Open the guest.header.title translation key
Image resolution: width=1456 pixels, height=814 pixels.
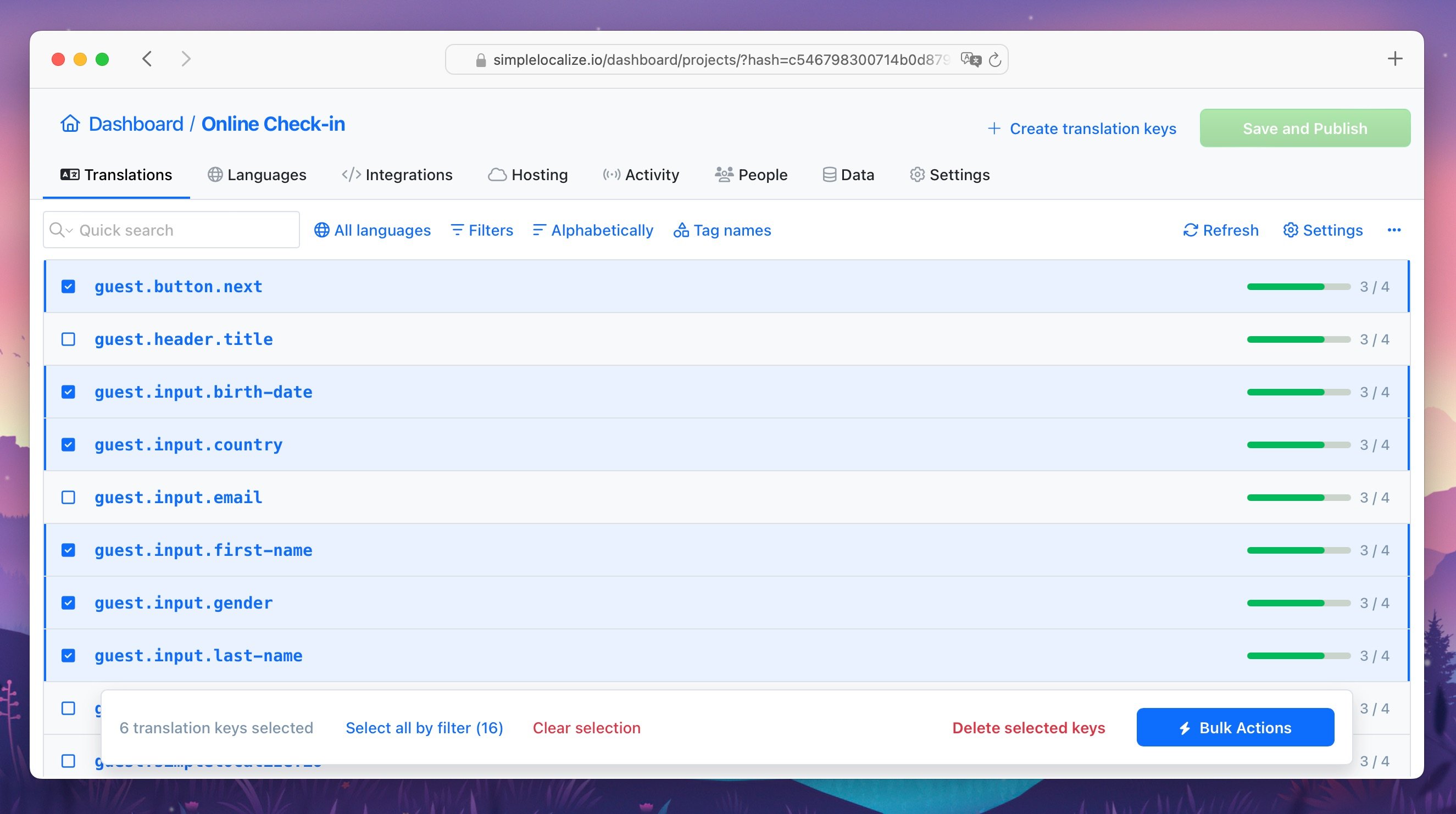(x=184, y=339)
